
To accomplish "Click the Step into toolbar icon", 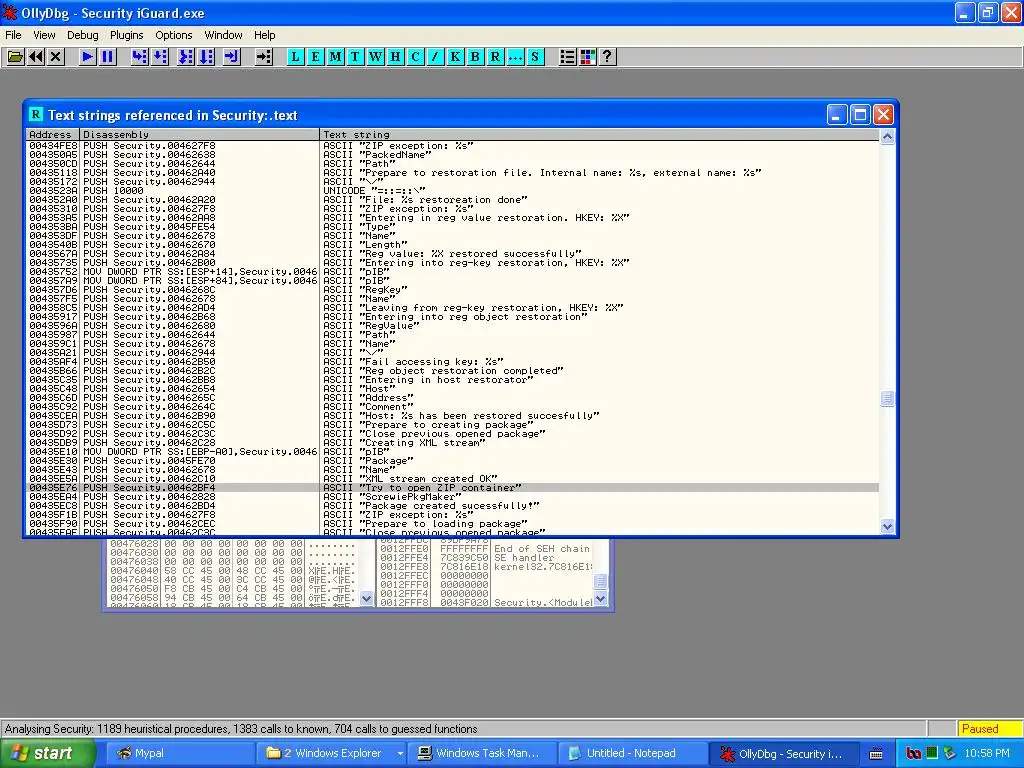I will pyautogui.click(x=139, y=57).
